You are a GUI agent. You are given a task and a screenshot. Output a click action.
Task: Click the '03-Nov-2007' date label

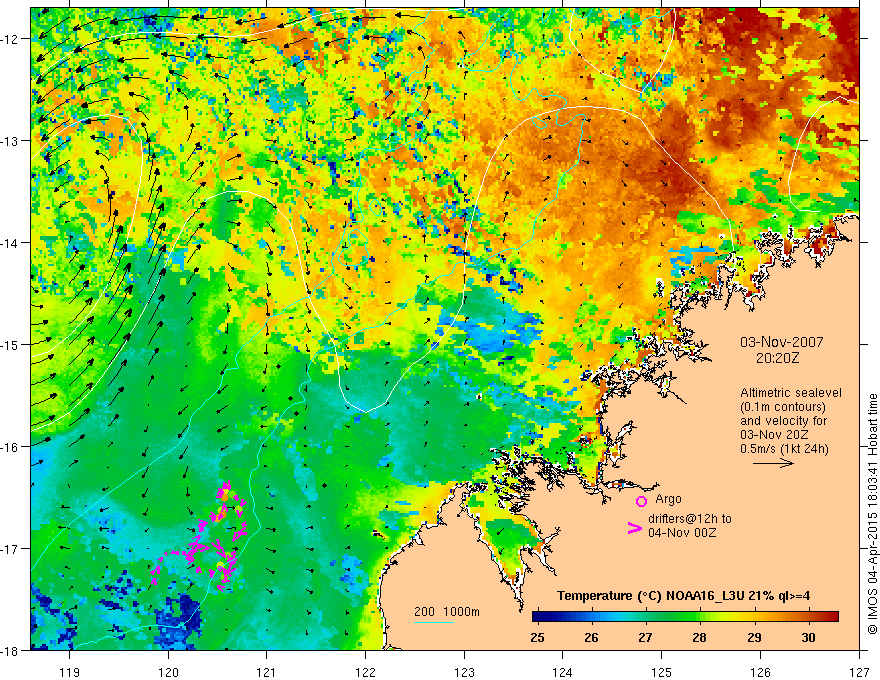(x=782, y=342)
